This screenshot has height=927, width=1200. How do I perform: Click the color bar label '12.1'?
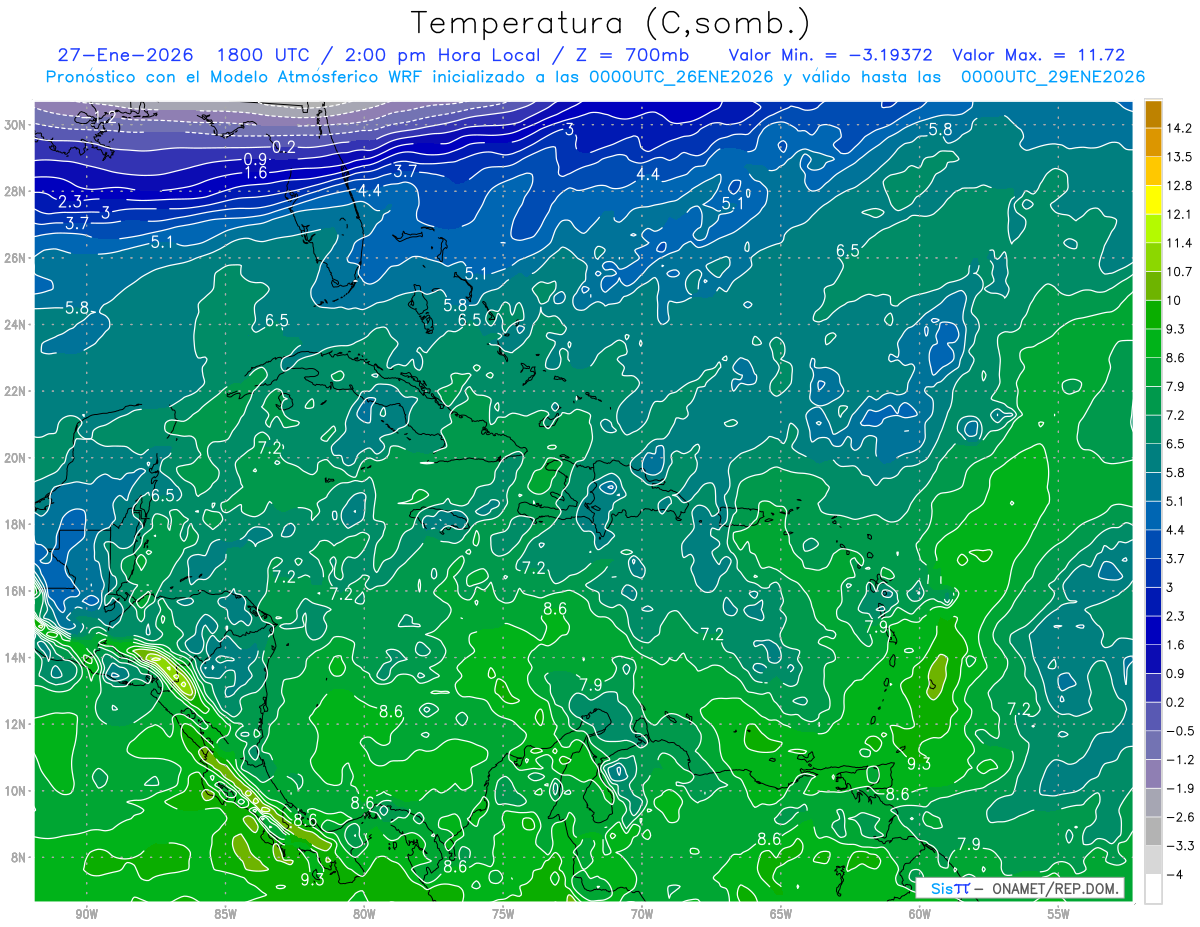click(x=1179, y=214)
